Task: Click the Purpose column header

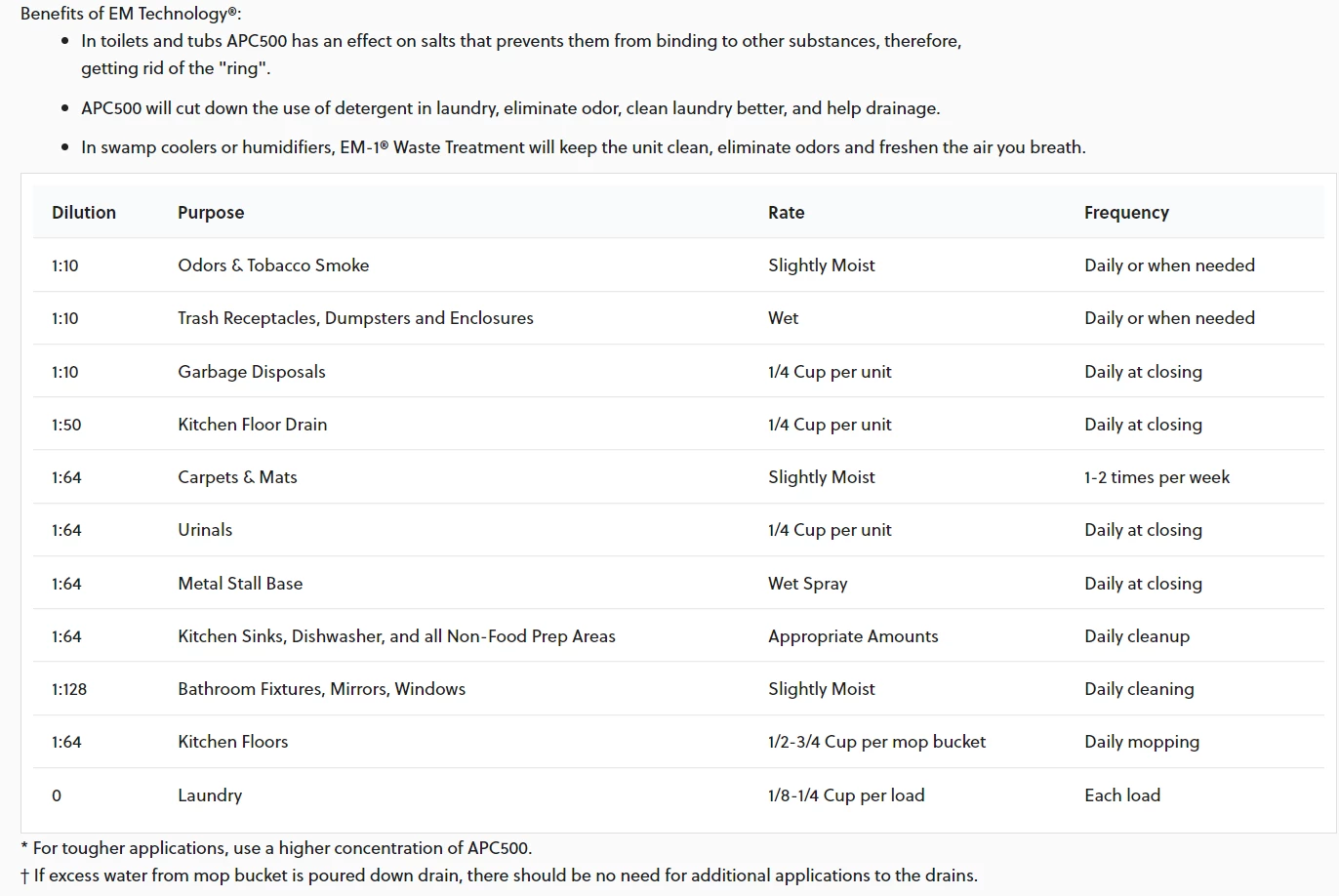Action: coord(211,213)
